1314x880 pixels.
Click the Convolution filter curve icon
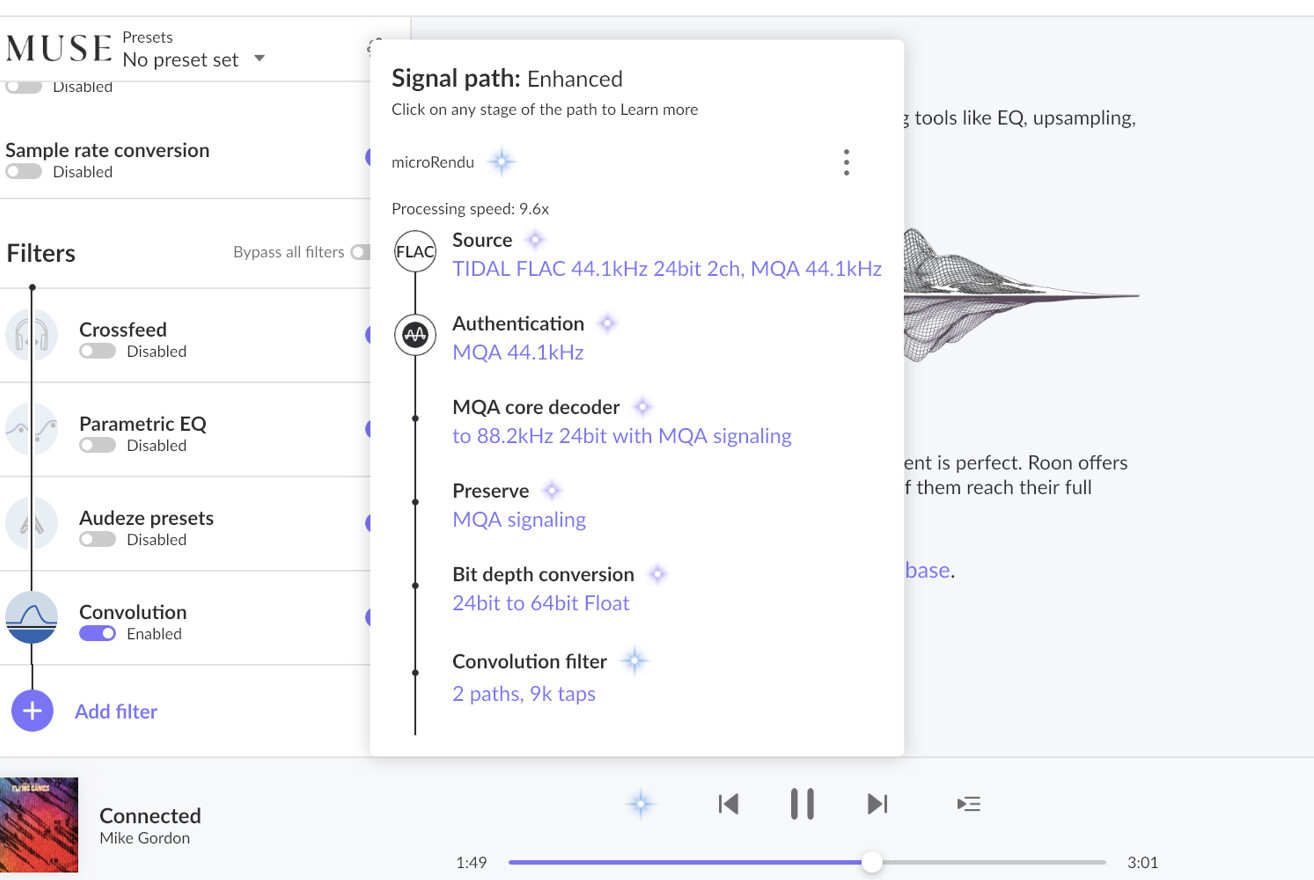point(32,617)
